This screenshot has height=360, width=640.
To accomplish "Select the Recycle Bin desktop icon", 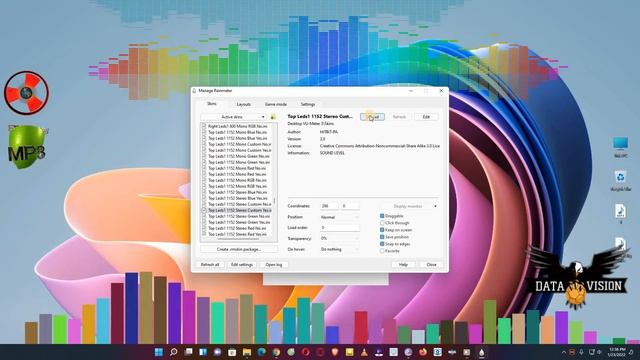I will click(x=620, y=180).
